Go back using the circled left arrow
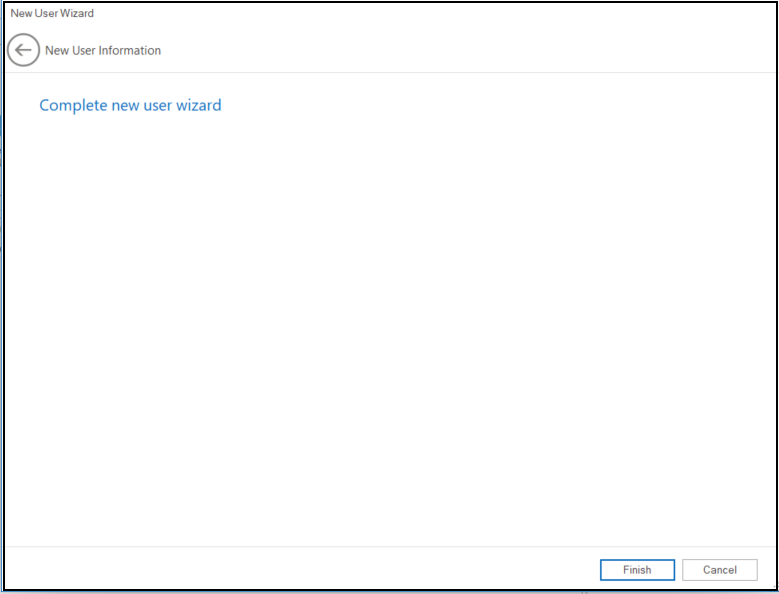 (23, 50)
